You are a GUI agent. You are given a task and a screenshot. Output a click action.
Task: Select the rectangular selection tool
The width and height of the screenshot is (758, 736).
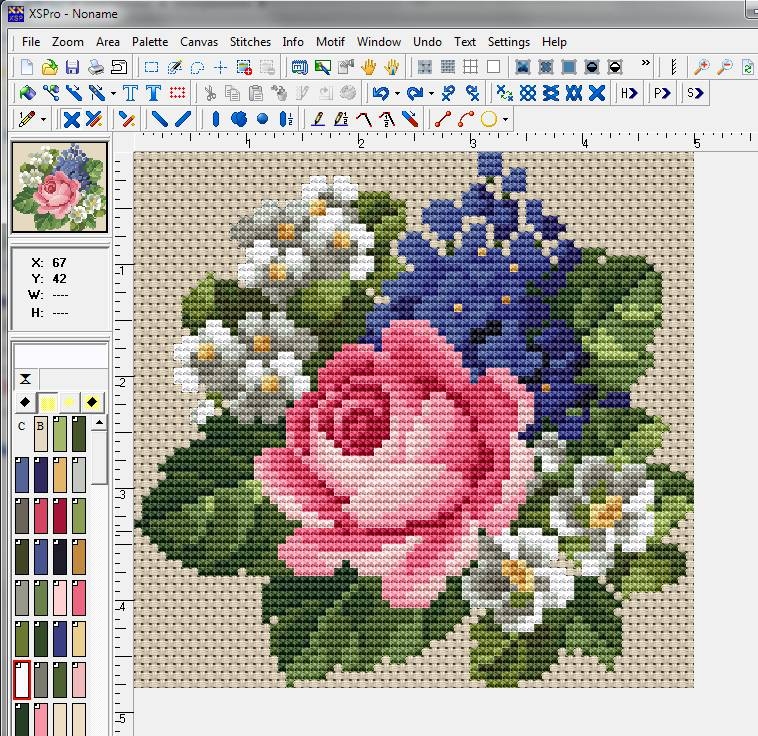tap(151, 67)
